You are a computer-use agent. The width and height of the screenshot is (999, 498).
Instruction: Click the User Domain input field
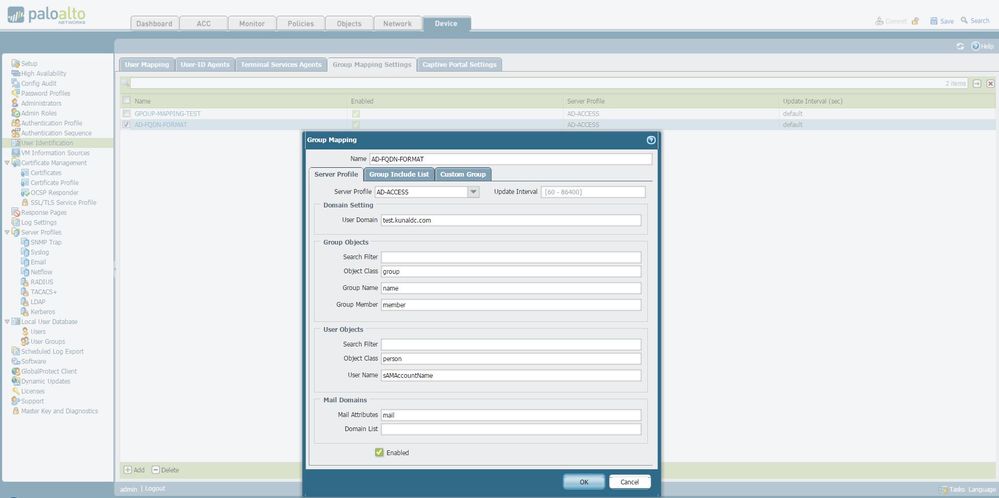pyautogui.click(x=510, y=220)
